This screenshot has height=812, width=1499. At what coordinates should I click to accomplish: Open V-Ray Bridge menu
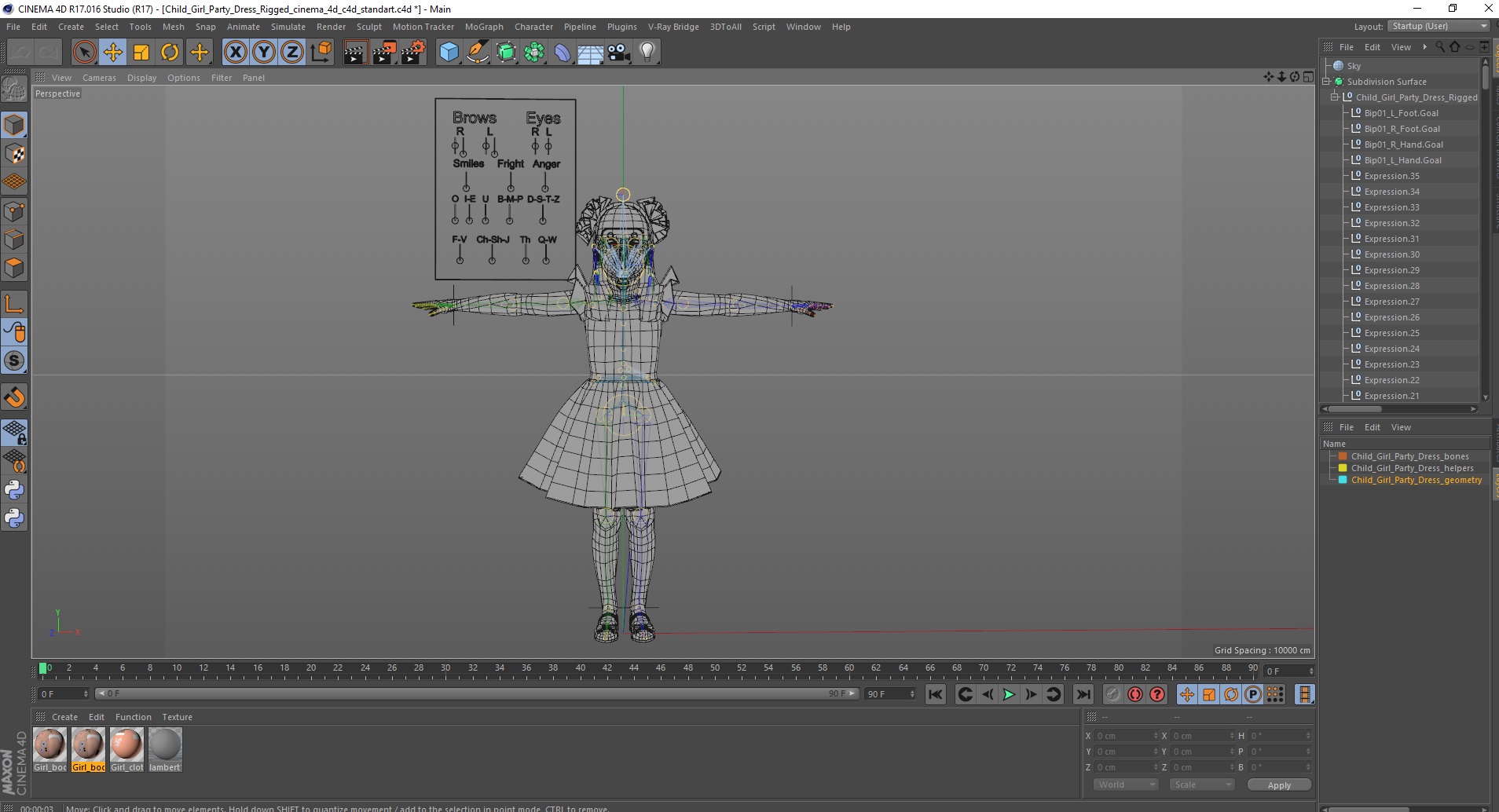[673, 27]
